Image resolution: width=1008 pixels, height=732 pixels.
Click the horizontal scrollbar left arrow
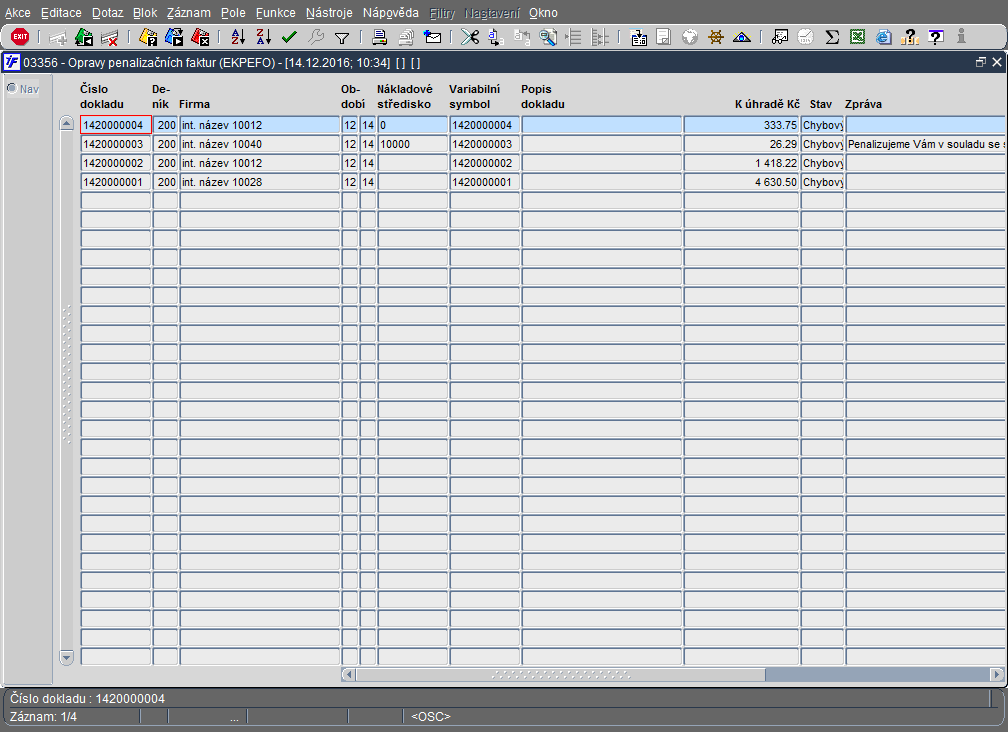click(348, 674)
